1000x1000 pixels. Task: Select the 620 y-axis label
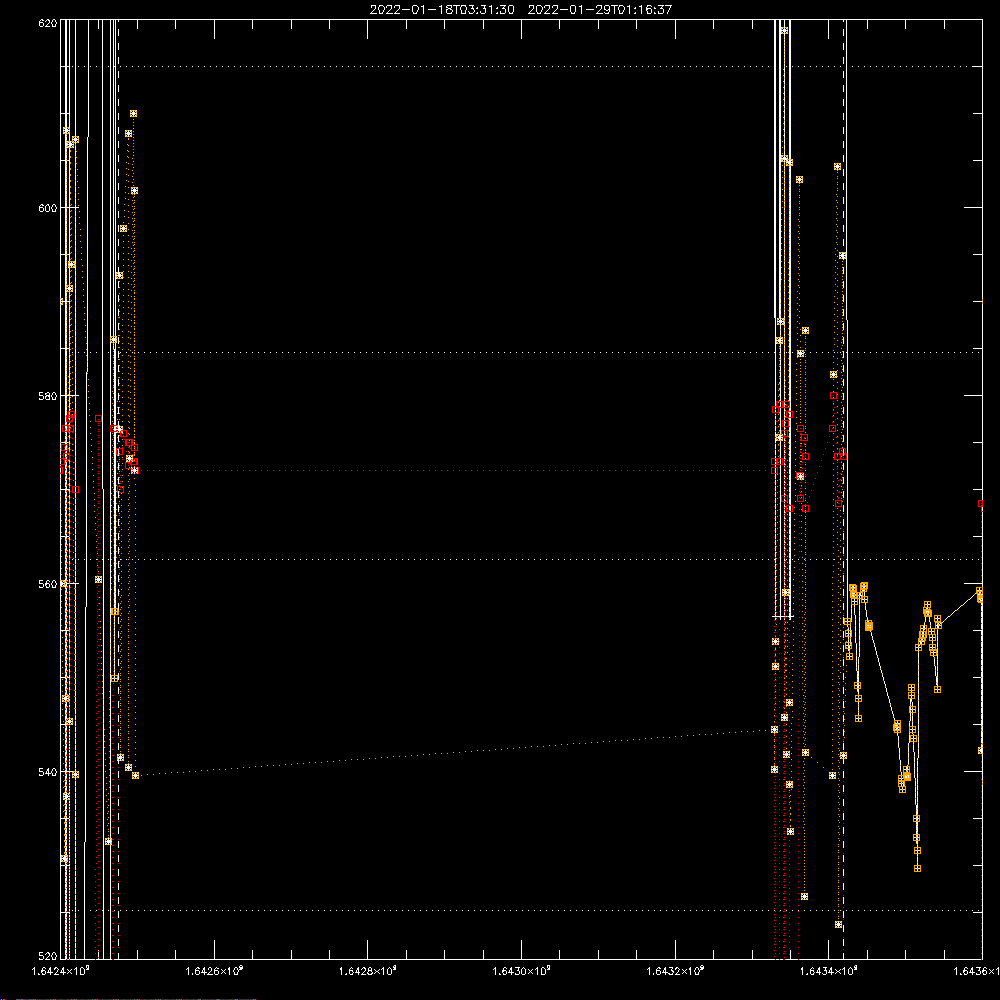click(48, 23)
